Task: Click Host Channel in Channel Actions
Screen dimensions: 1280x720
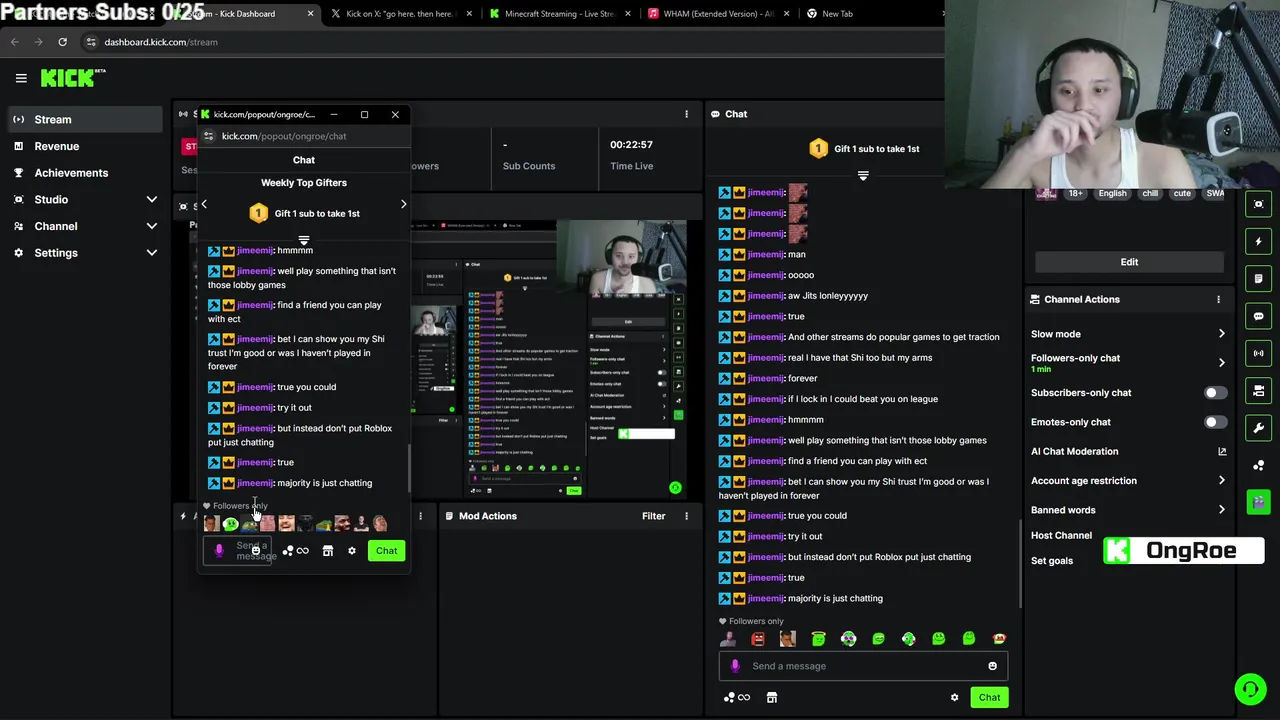Action: coord(1061,536)
